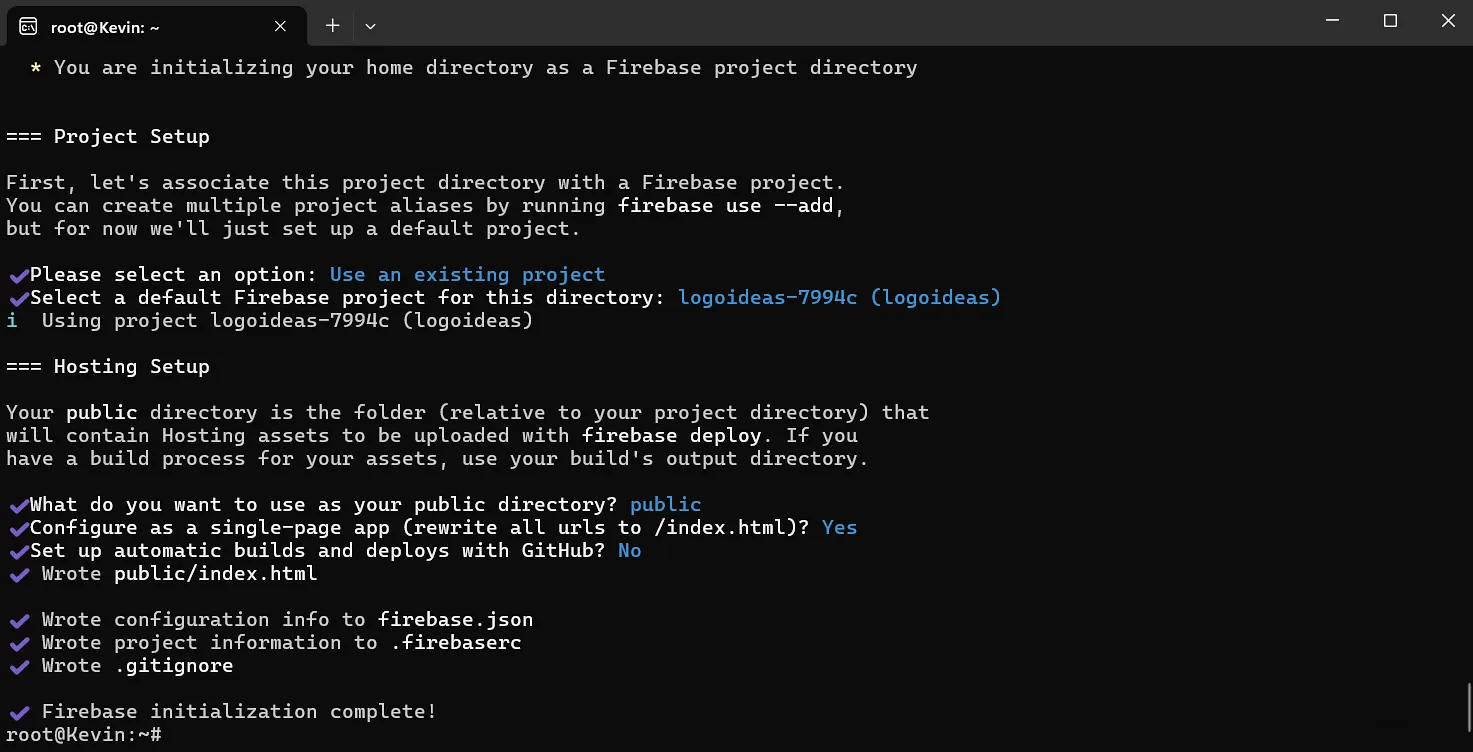This screenshot has height=752, width=1473.
Task: Click the terminal vertical scrollbar thumb
Action: 1467,706
